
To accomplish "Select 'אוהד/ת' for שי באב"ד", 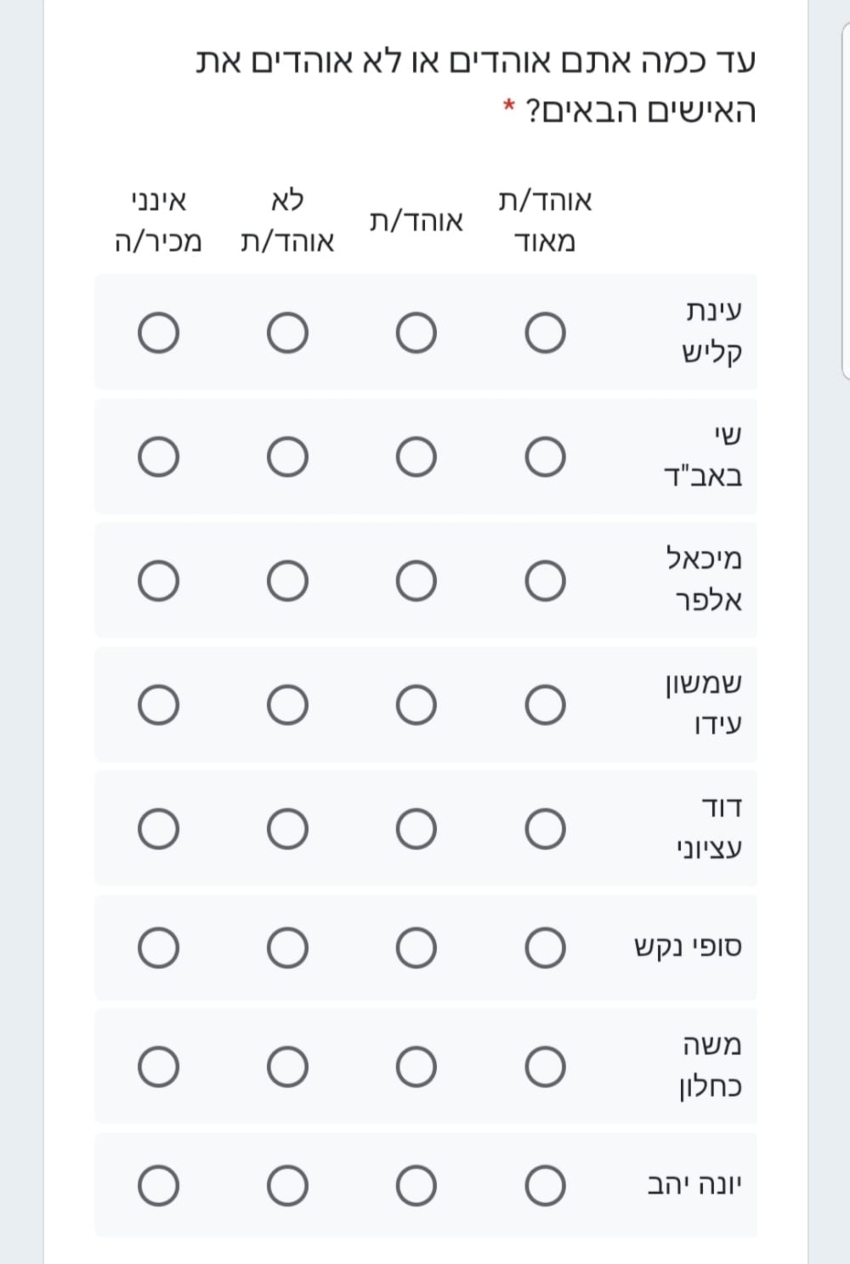I will click(x=416, y=457).
